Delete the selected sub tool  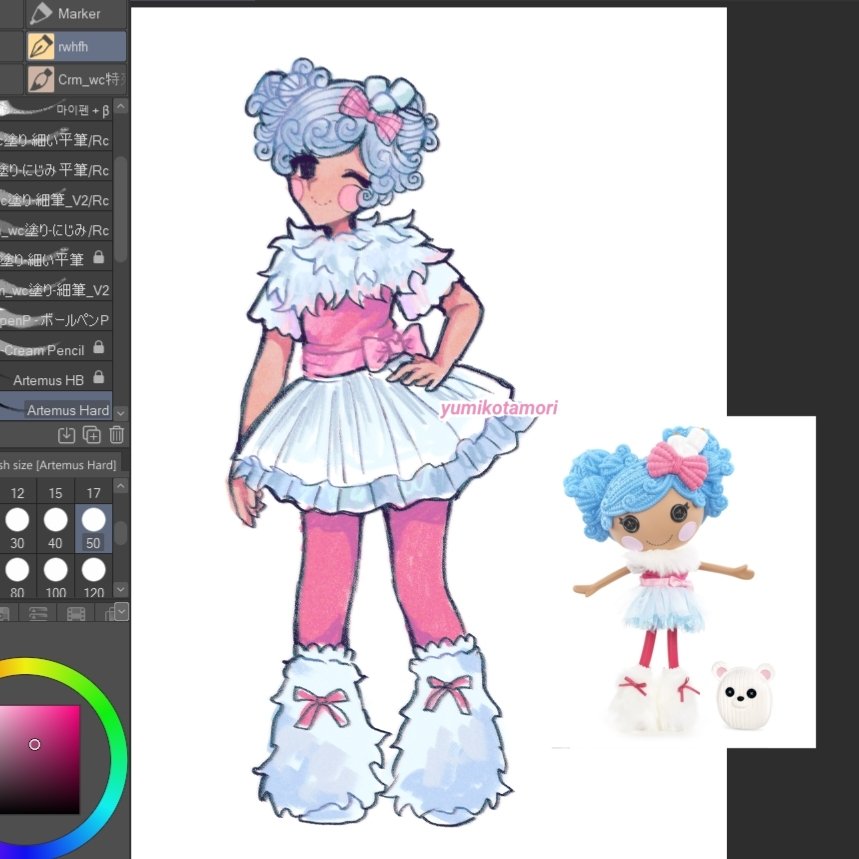pos(116,435)
